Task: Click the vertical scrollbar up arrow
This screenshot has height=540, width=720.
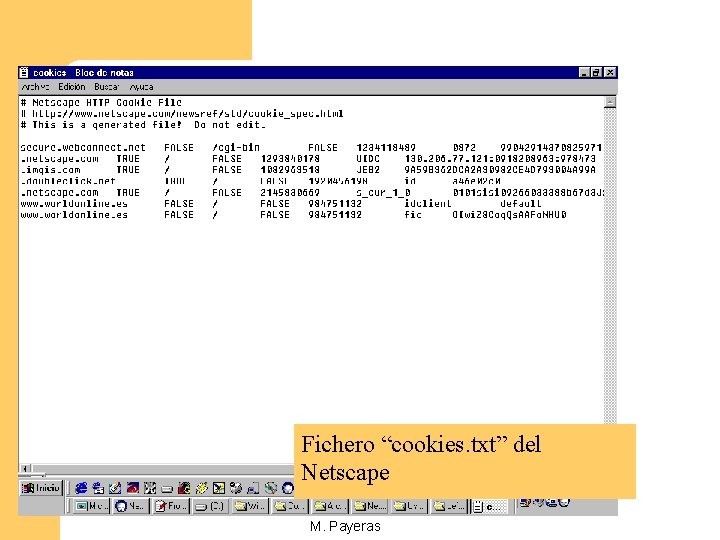Action: [610, 102]
